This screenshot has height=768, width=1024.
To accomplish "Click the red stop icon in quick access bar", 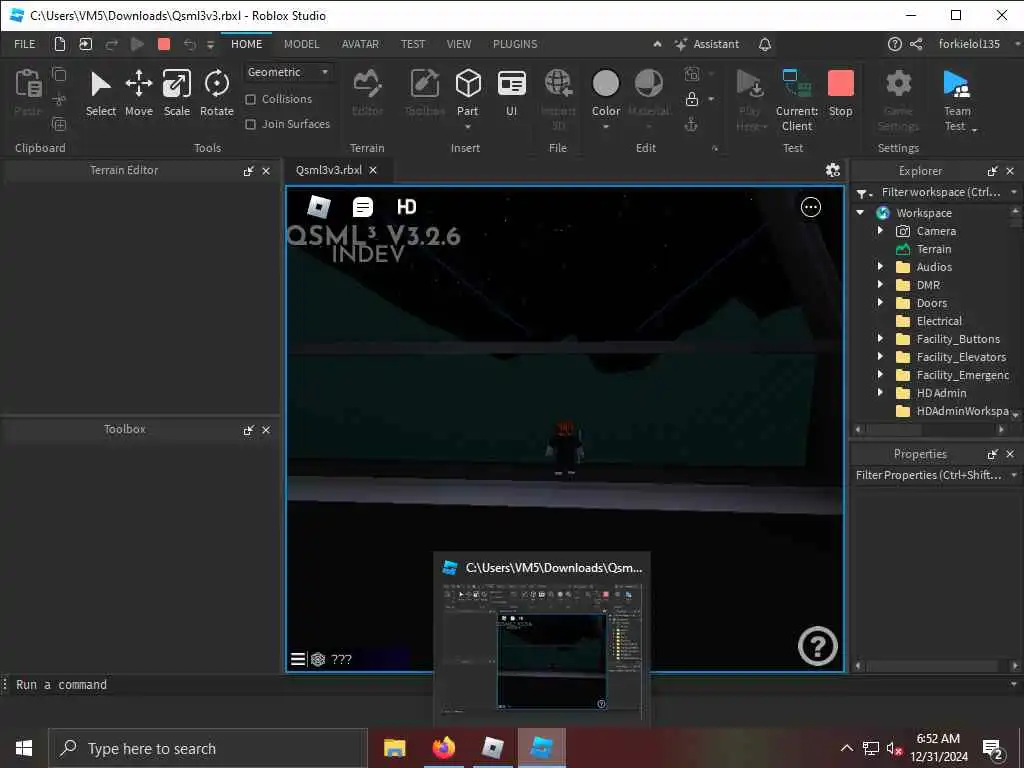I will [x=164, y=44].
